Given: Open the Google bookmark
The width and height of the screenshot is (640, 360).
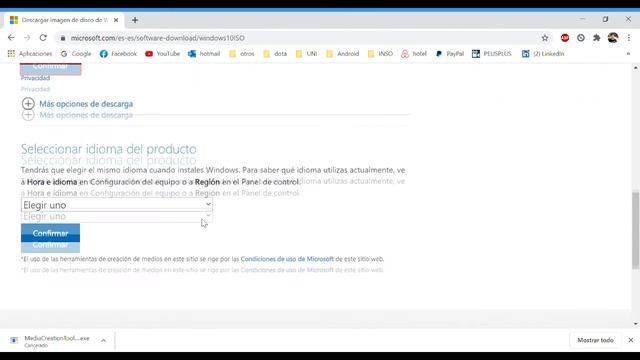Looking at the screenshot, I should pos(76,53).
